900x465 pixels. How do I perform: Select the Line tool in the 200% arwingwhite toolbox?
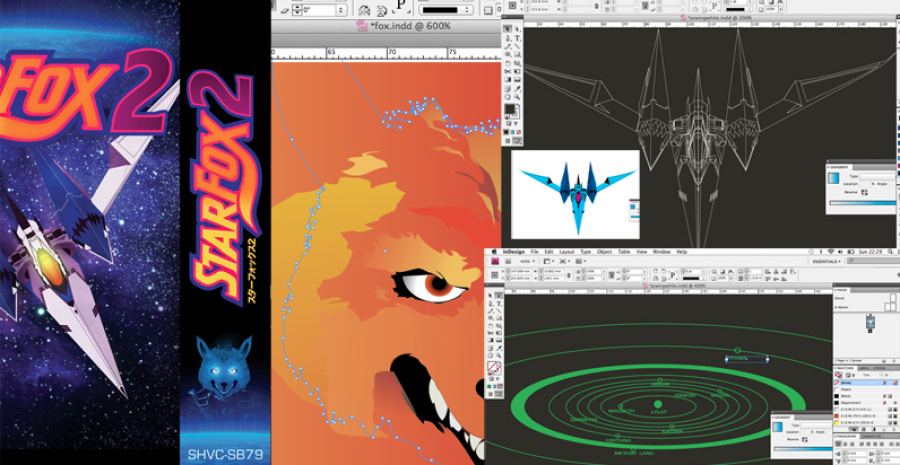tap(518, 46)
